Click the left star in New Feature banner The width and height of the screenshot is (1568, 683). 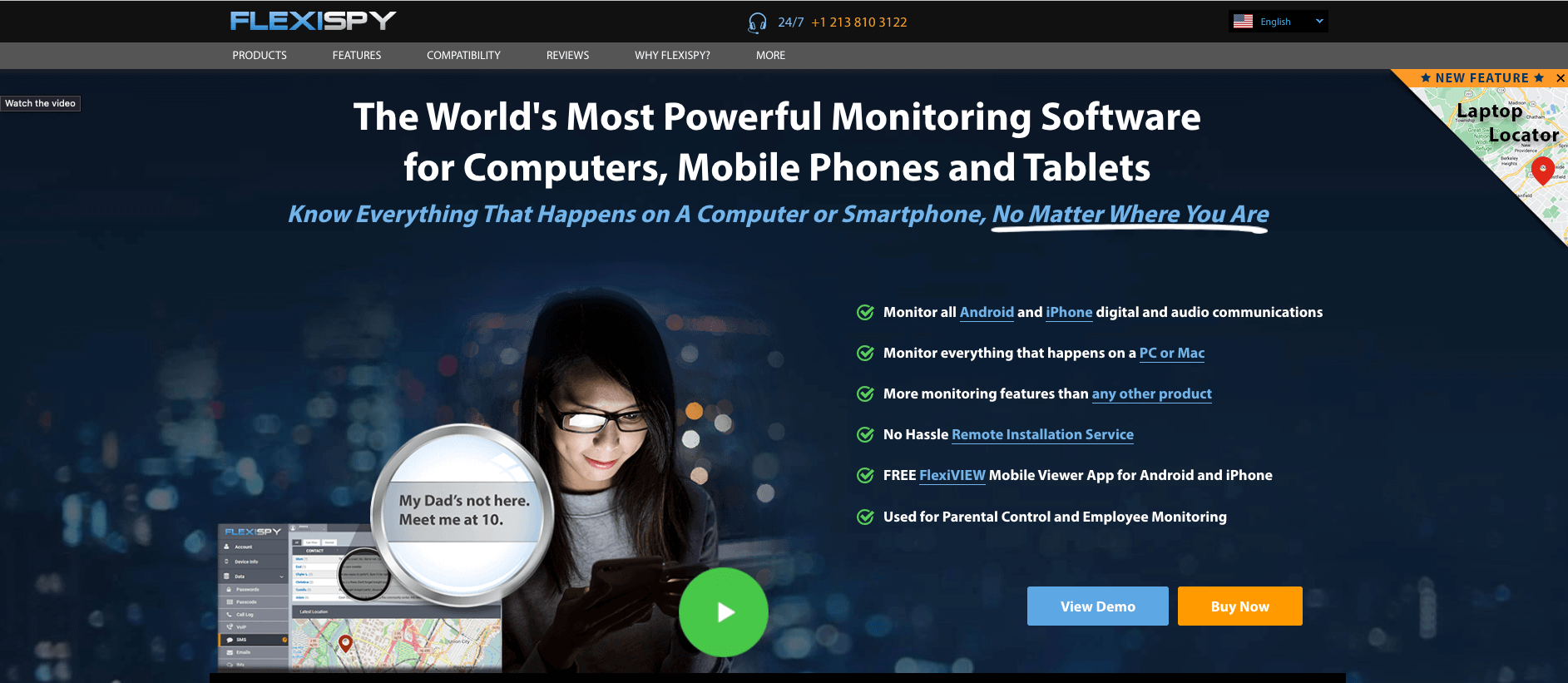(x=1426, y=78)
